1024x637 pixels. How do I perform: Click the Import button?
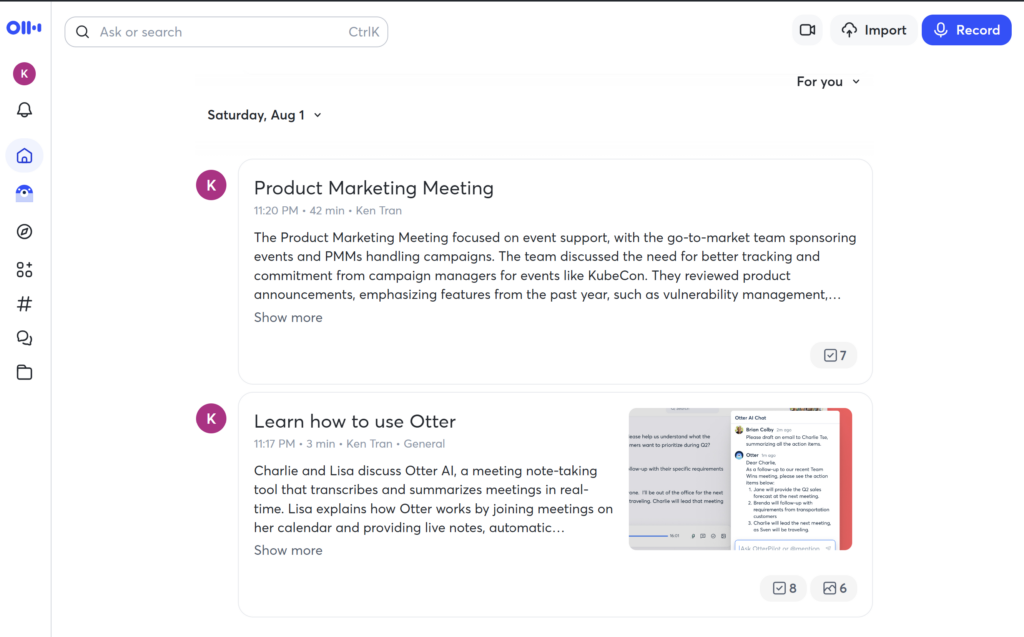[874, 30]
